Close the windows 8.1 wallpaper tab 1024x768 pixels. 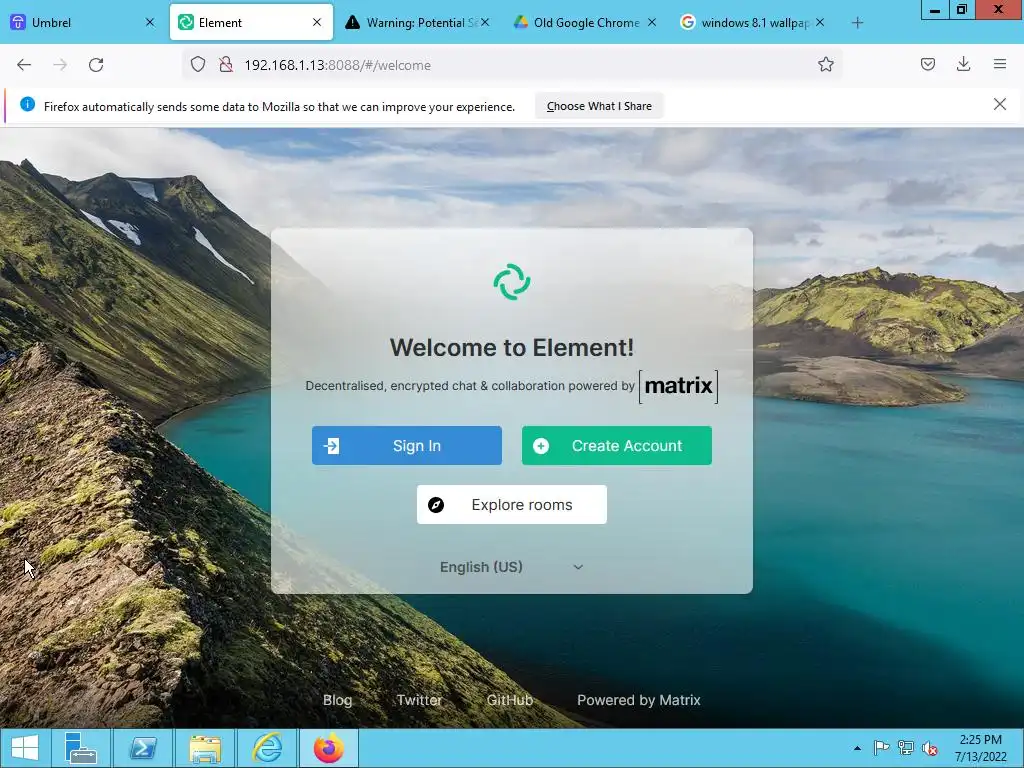pos(820,22)
